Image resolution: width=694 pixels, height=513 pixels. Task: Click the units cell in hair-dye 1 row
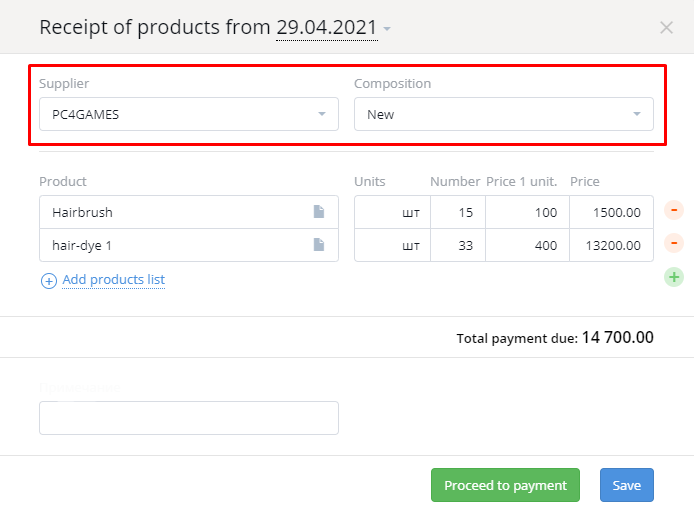pos(392,245)
